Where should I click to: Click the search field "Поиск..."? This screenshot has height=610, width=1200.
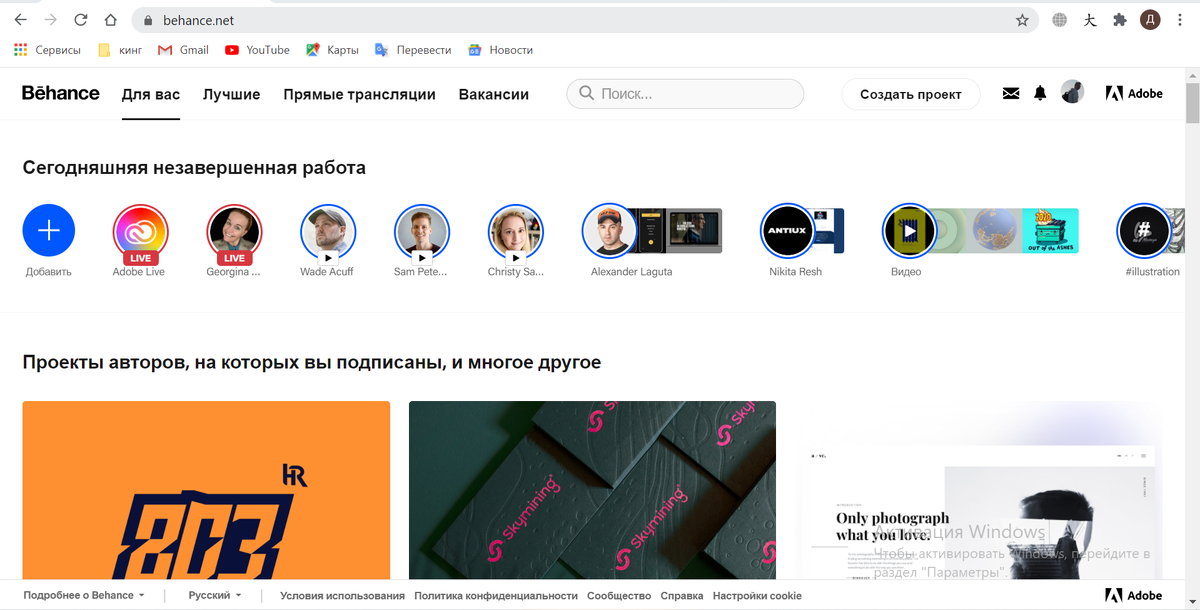click(685, 93)
